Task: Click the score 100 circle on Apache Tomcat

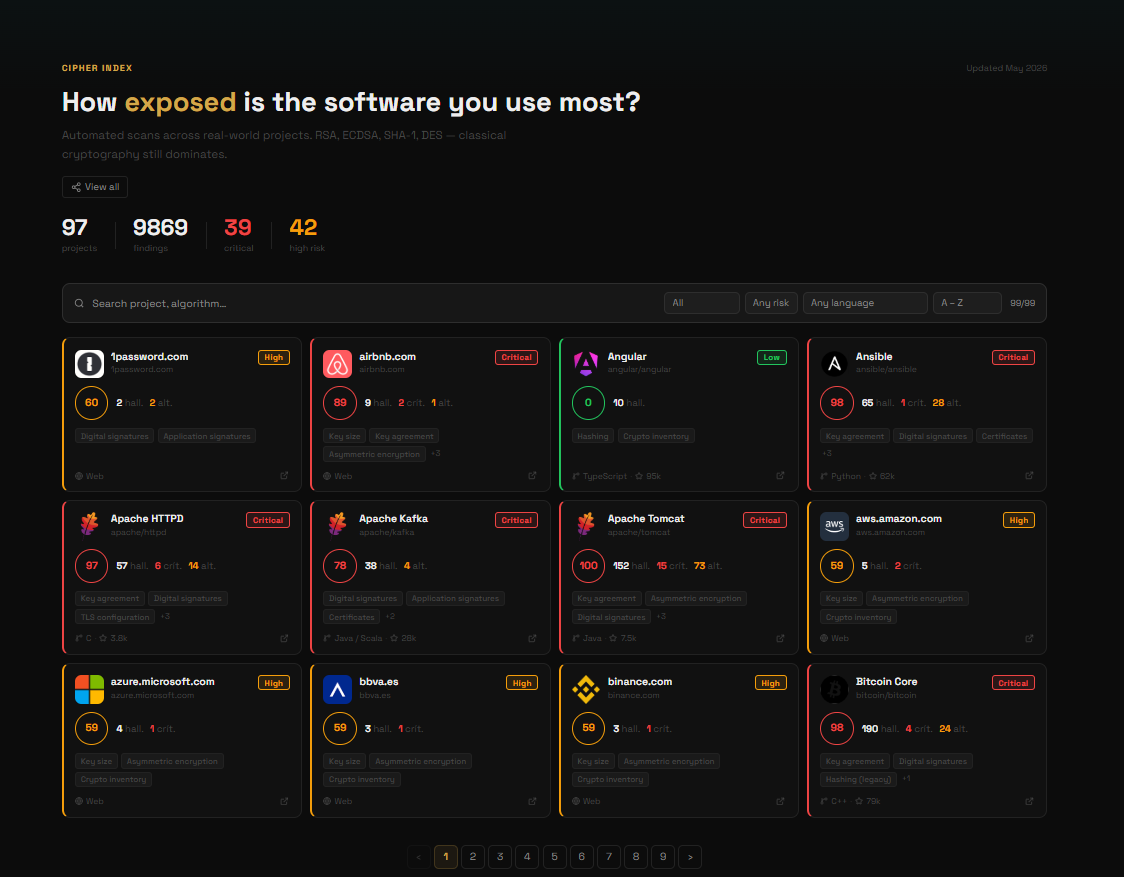Action: (589, 566)
